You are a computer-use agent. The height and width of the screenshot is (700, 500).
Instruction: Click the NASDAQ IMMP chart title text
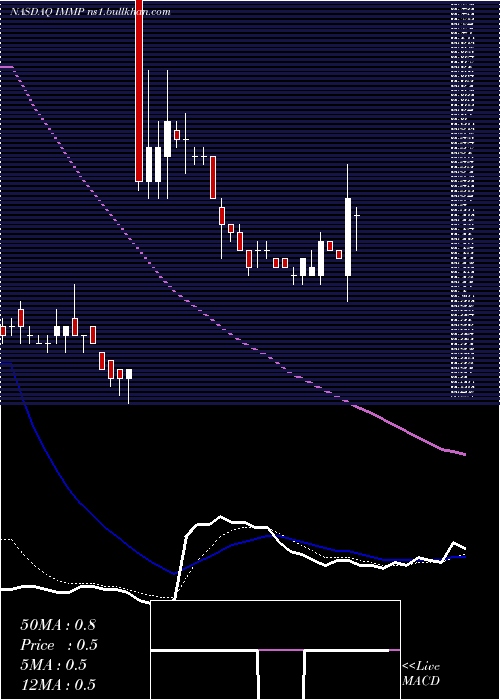[x=90, y=12]
